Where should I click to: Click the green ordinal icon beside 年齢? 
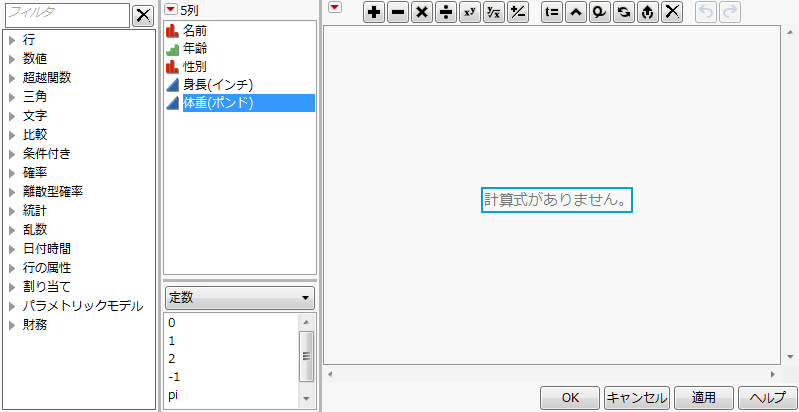[172, 49]
